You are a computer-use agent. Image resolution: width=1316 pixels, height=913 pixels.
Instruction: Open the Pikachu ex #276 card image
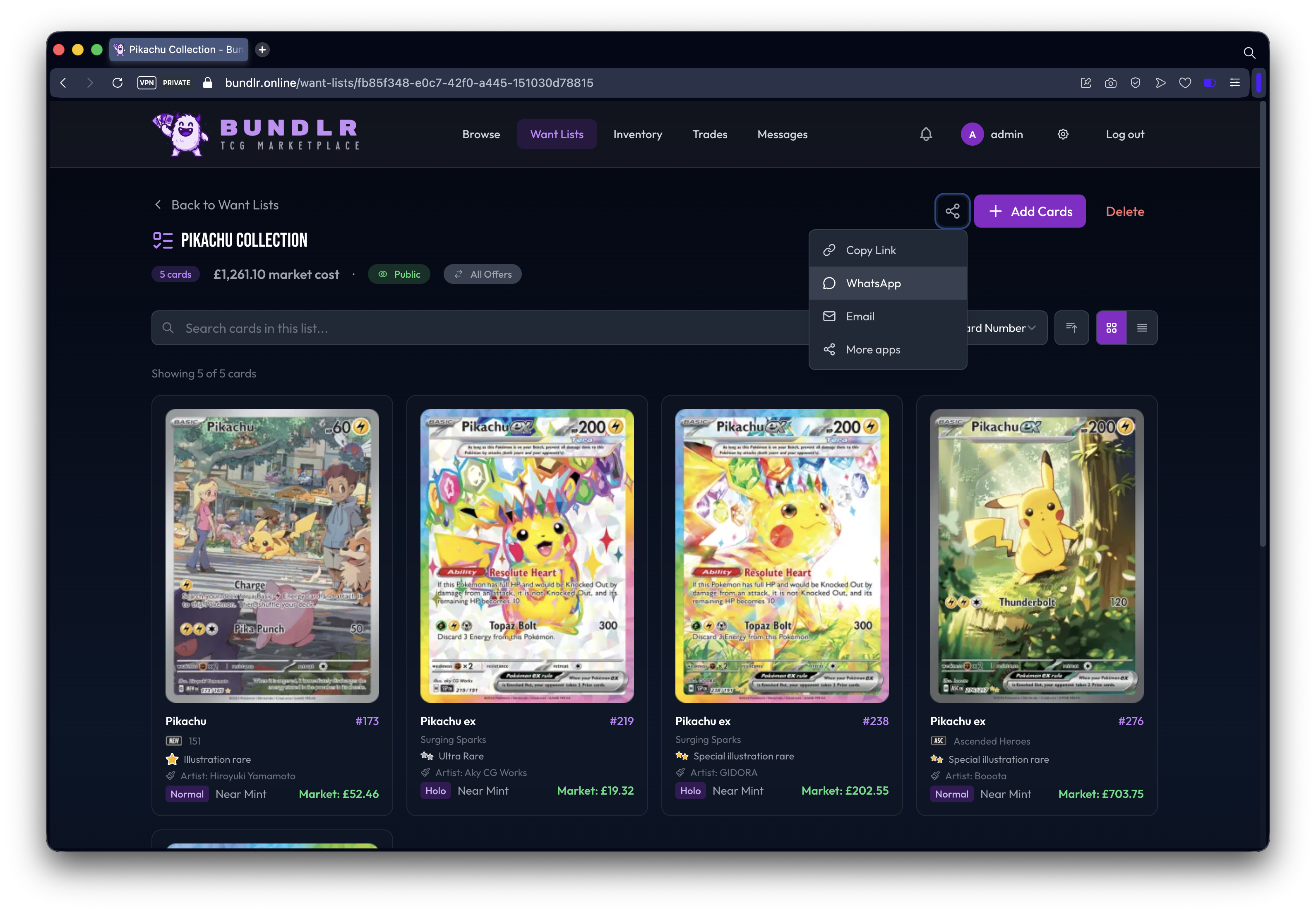1036,555
